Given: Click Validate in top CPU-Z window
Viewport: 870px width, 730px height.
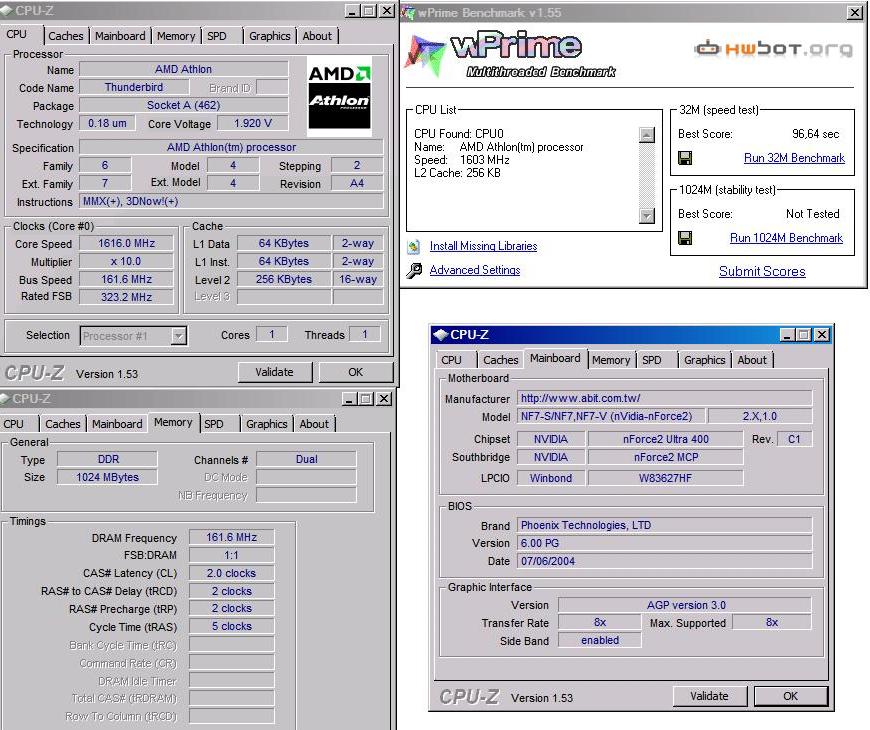Looking at the screenshot, I should pos(275,372).
